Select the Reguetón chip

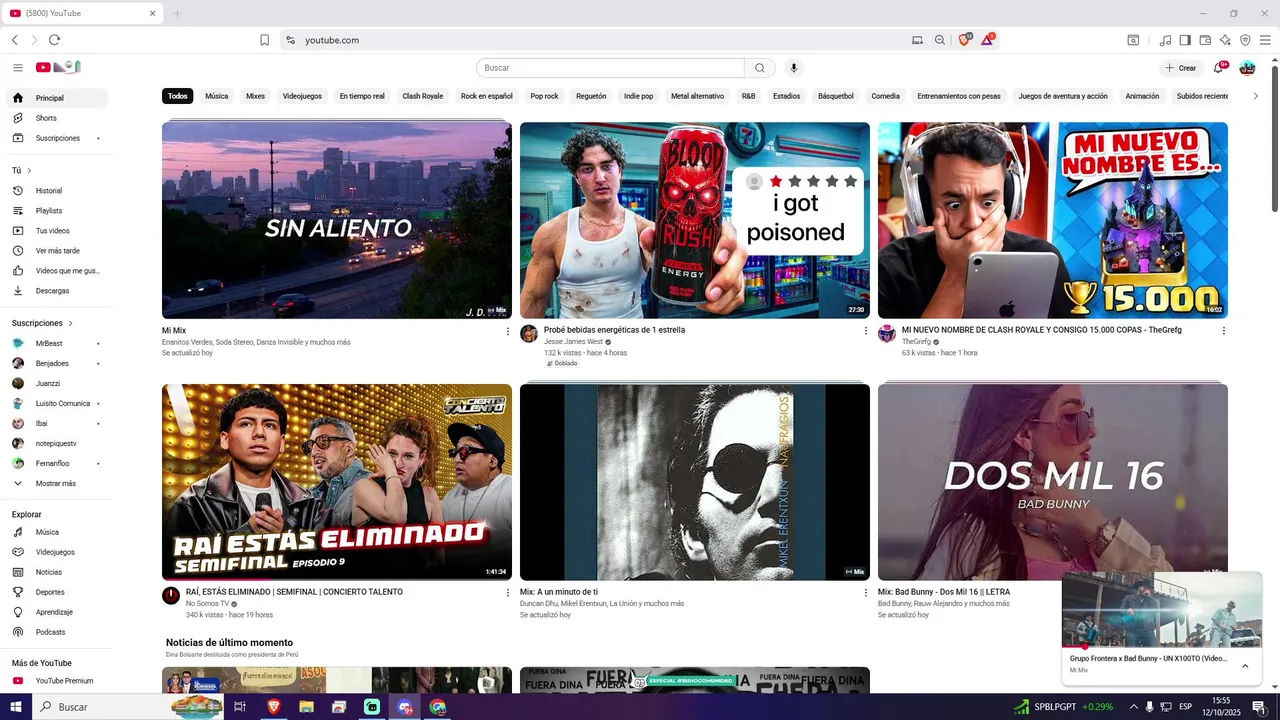click(x=591, y=96)
